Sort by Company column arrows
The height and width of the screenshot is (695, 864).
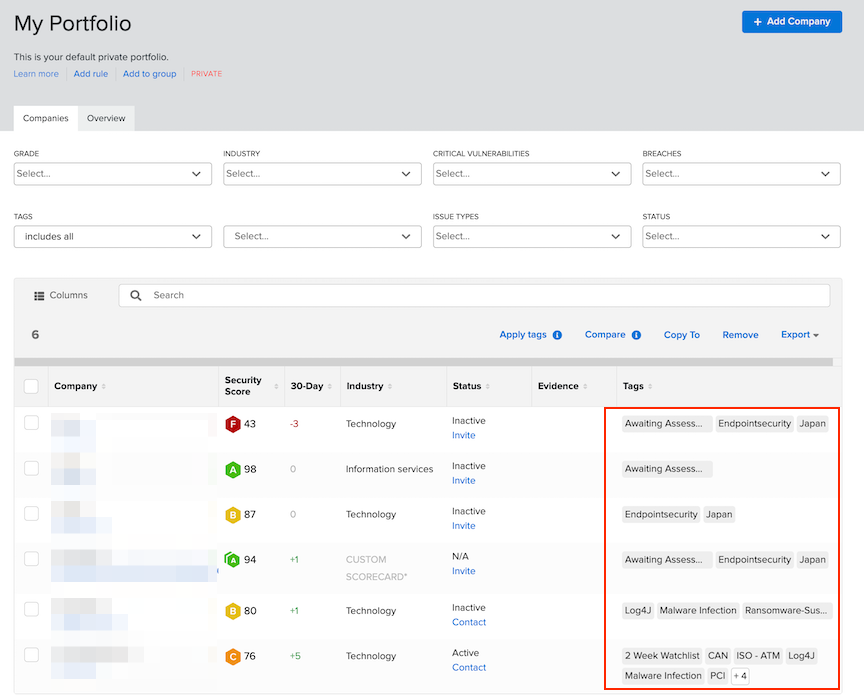click(104, 386)
